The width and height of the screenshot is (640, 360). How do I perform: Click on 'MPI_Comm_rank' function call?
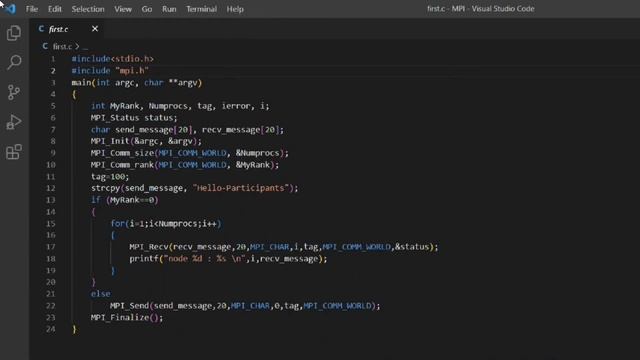pyautogui.click(x=122, y=165)
